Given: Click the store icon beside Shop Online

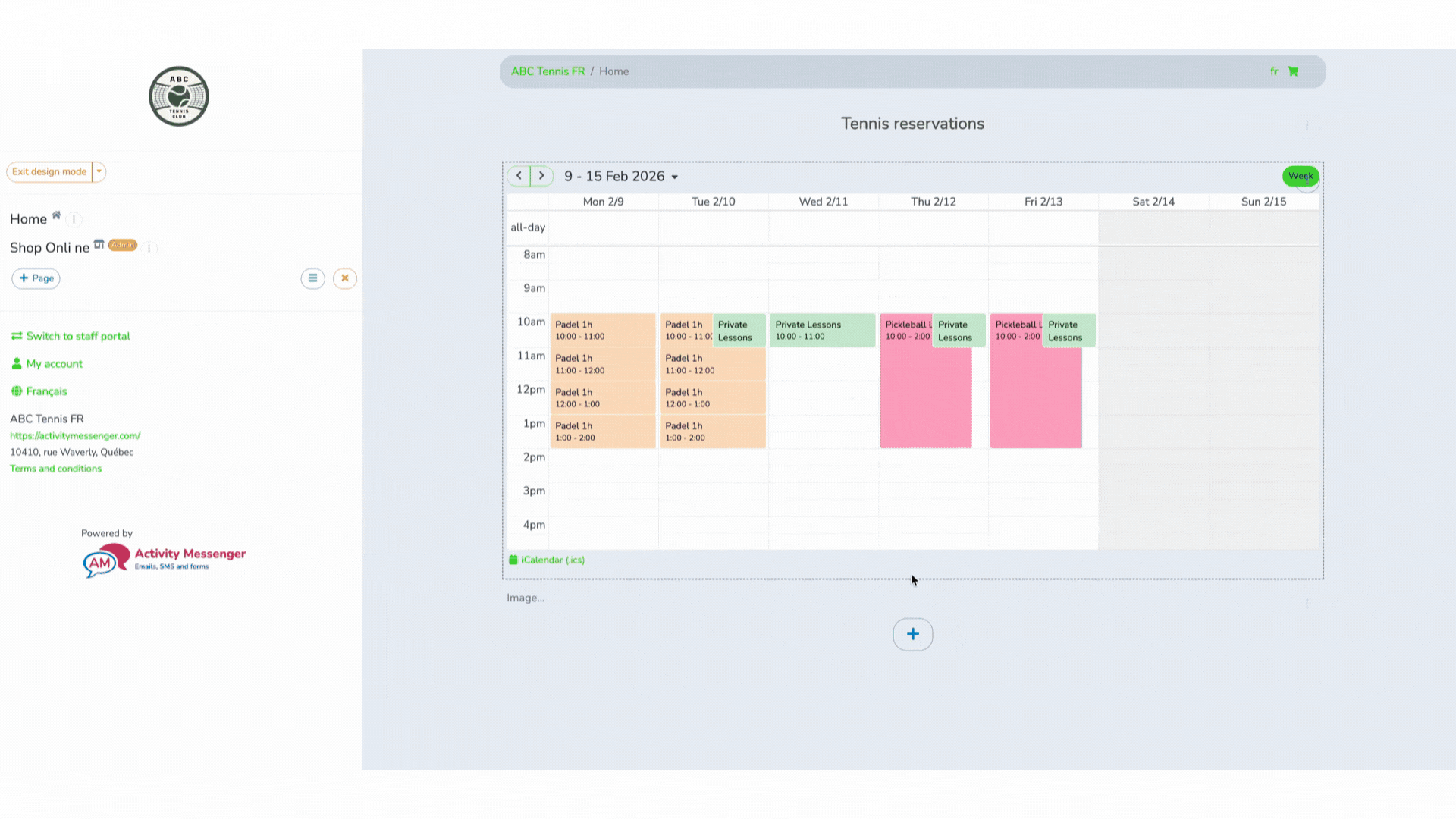Looking at the screenshot, I should click(x=99, y=245).
